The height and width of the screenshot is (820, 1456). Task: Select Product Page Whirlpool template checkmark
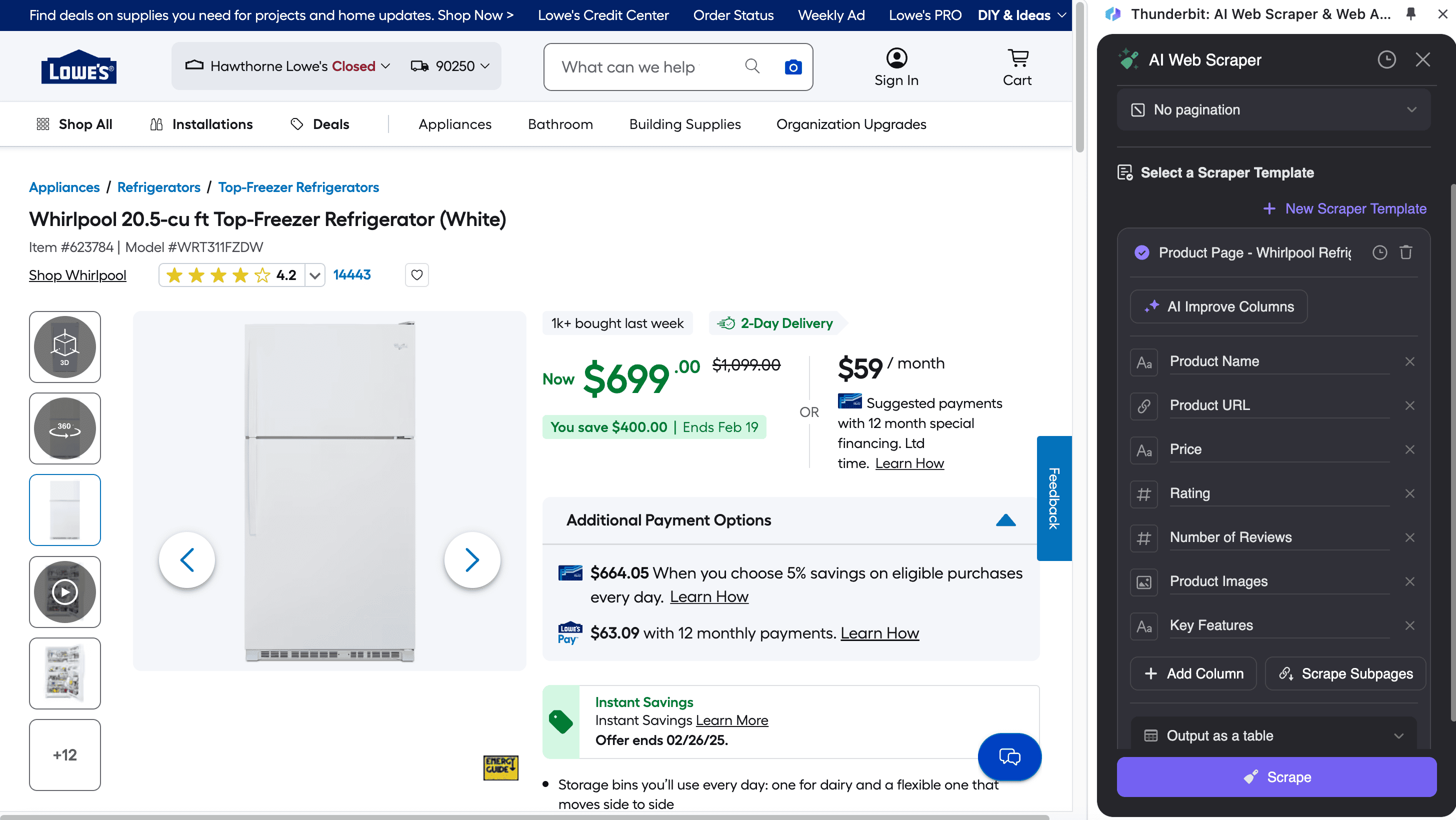point(1141,252)
